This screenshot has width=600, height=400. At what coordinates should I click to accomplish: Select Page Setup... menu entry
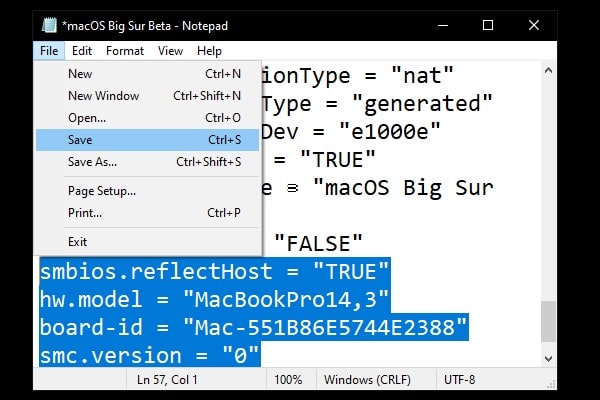pos(147,191)
